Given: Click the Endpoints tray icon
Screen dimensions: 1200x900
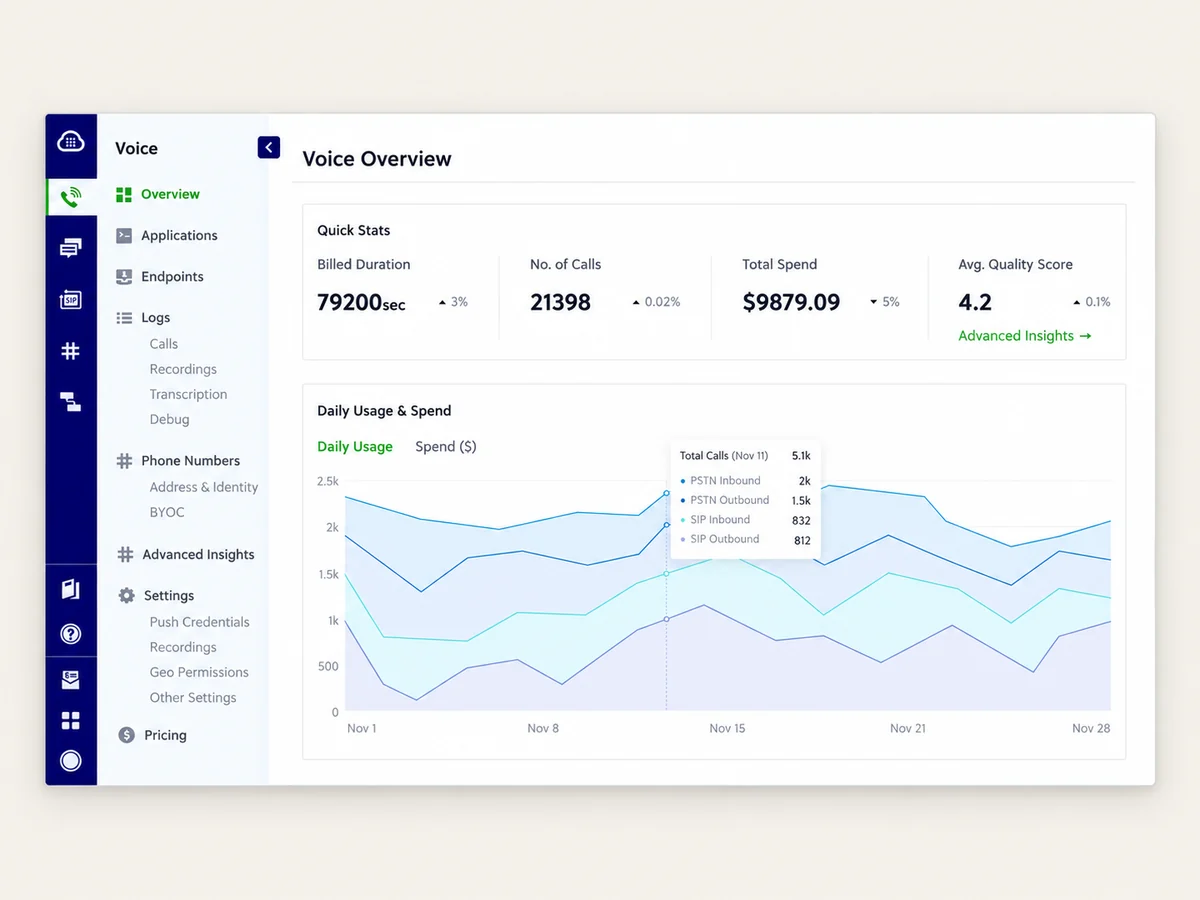Looking at the screenshot, I should (x=124, y=276).
